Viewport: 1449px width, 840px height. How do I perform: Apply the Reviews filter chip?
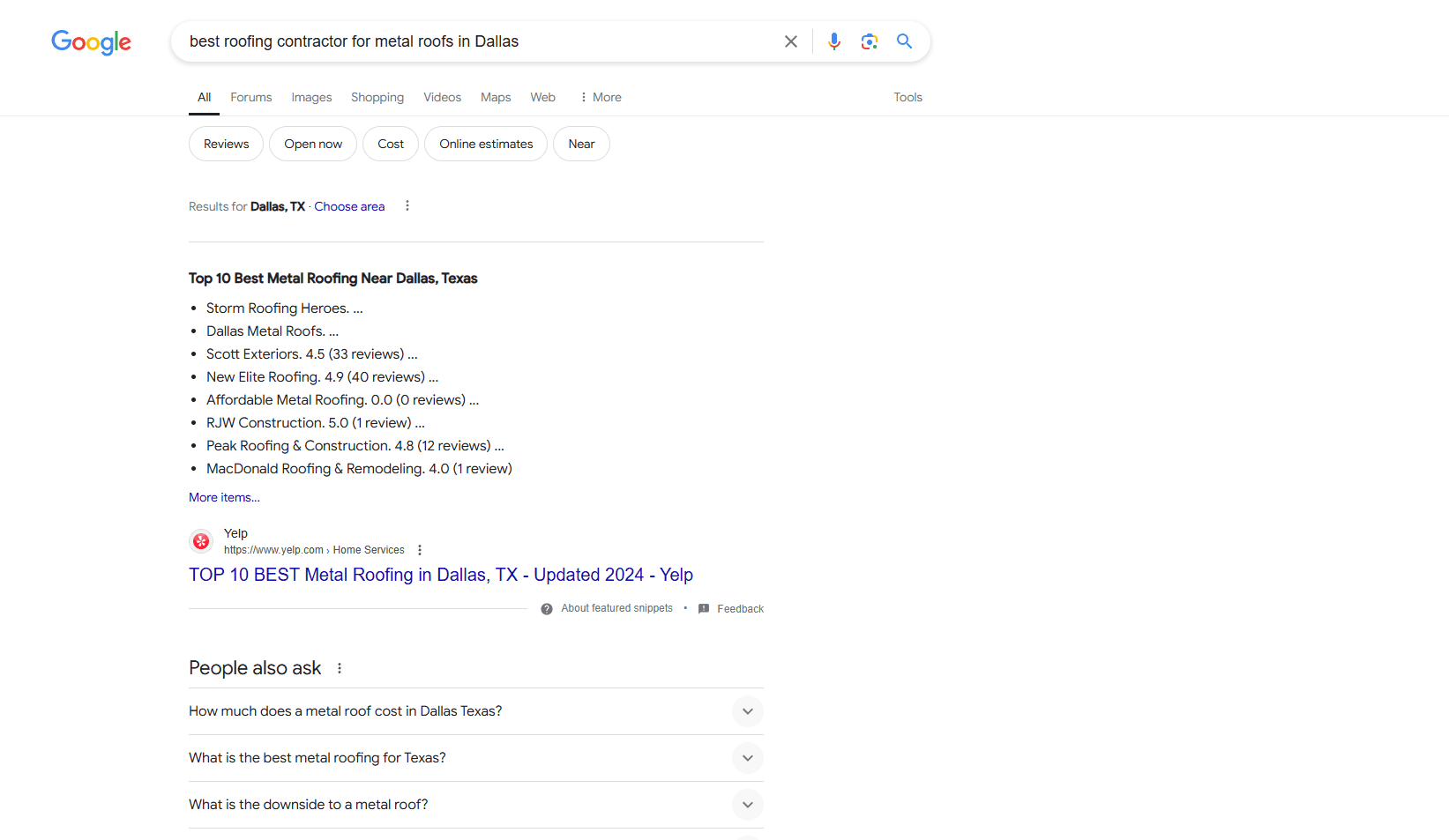pos(227,144)
